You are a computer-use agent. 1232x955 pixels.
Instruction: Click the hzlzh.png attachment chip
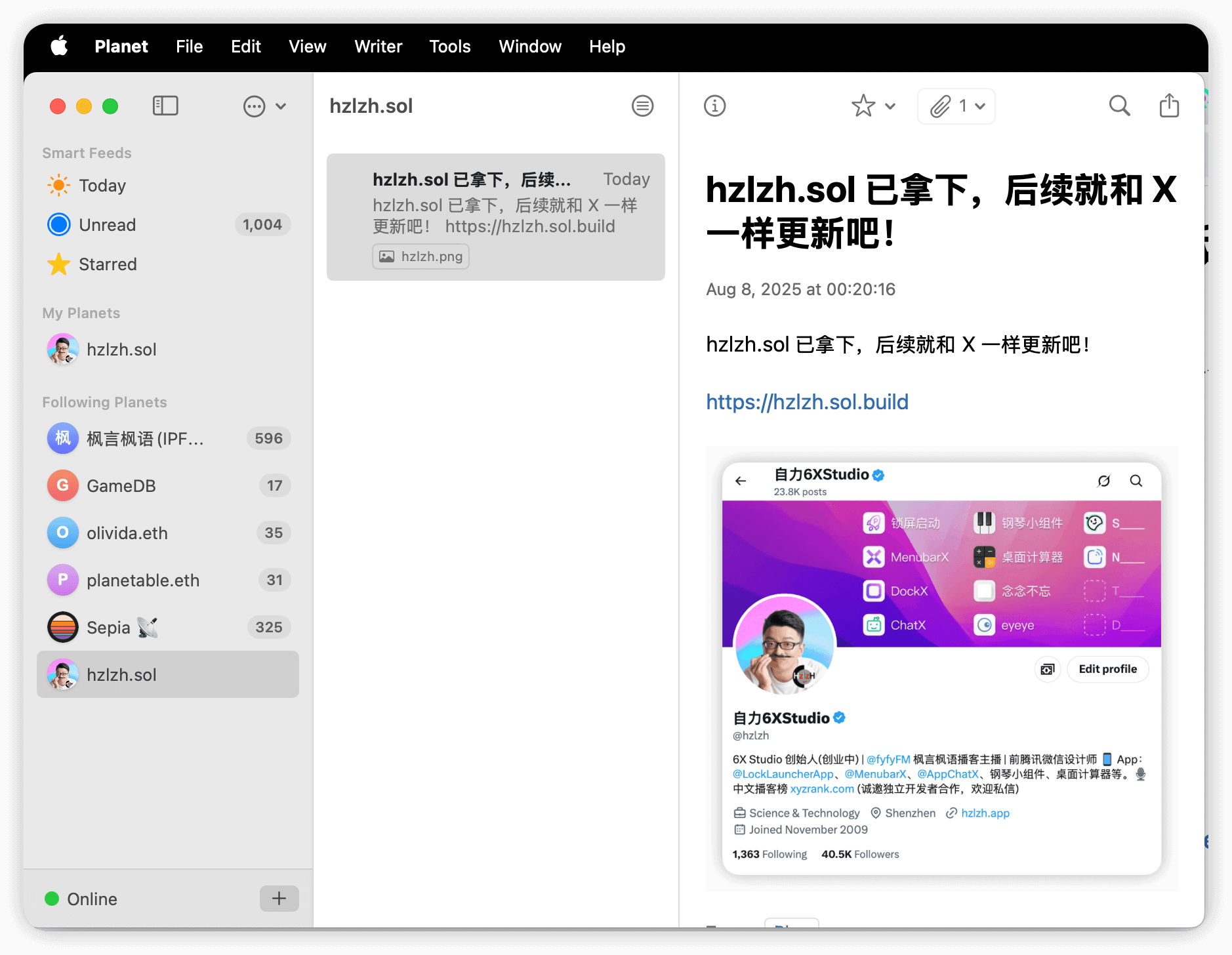click(421, 256)
